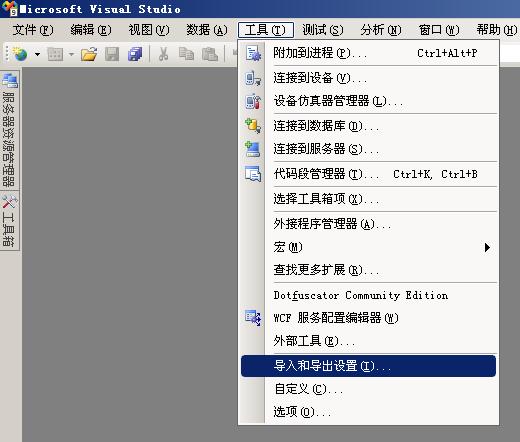Viewport: 520px width, 442px height.
Task: Expand the New Project dropdown arrow
Action: pos(38,54)
